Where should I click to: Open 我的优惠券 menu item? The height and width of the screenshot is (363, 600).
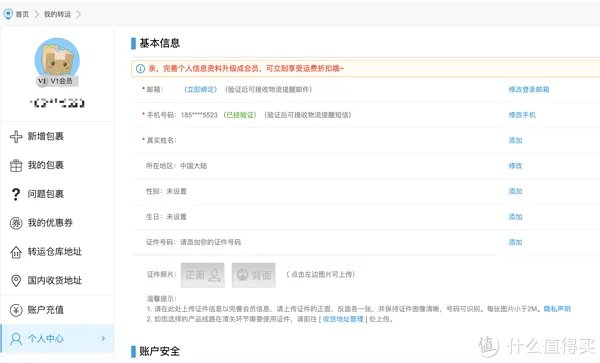50,223
